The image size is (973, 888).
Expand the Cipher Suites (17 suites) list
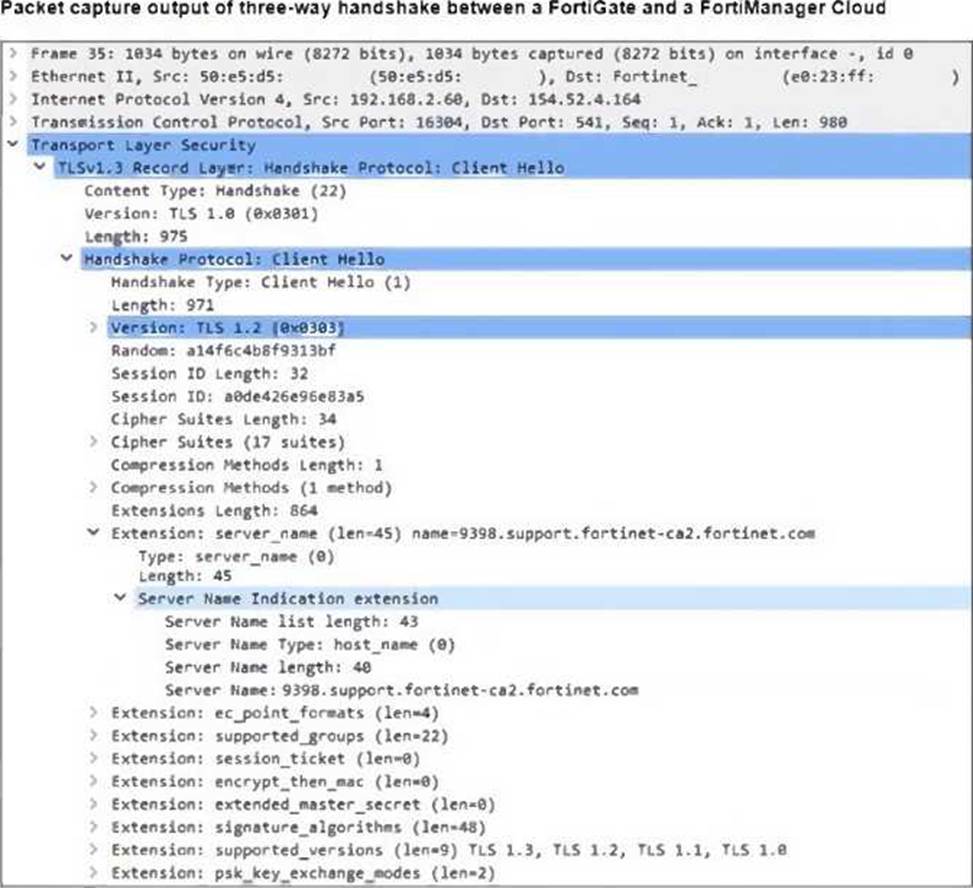click(x=93, y=442)
